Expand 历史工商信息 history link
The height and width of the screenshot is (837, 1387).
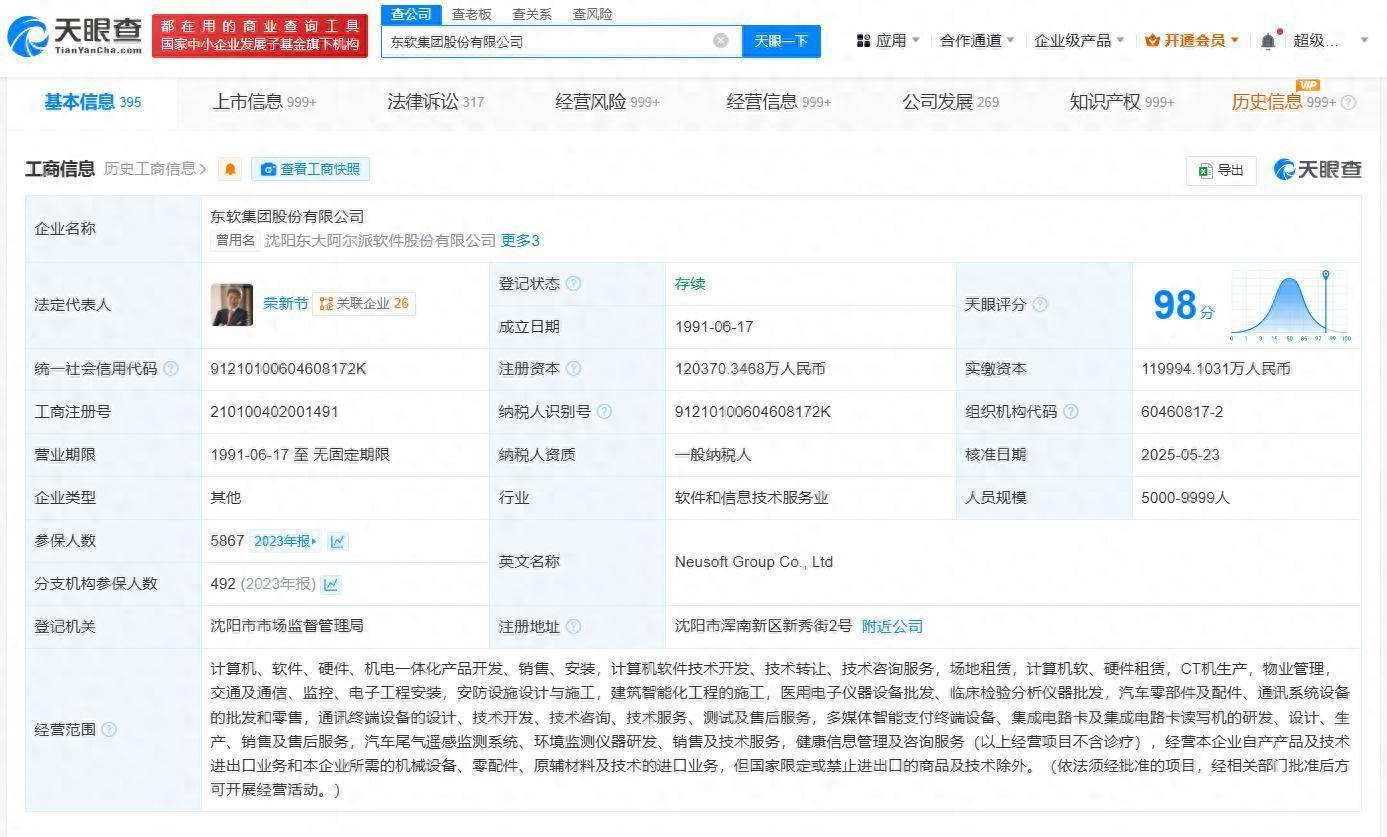point(155,169)
